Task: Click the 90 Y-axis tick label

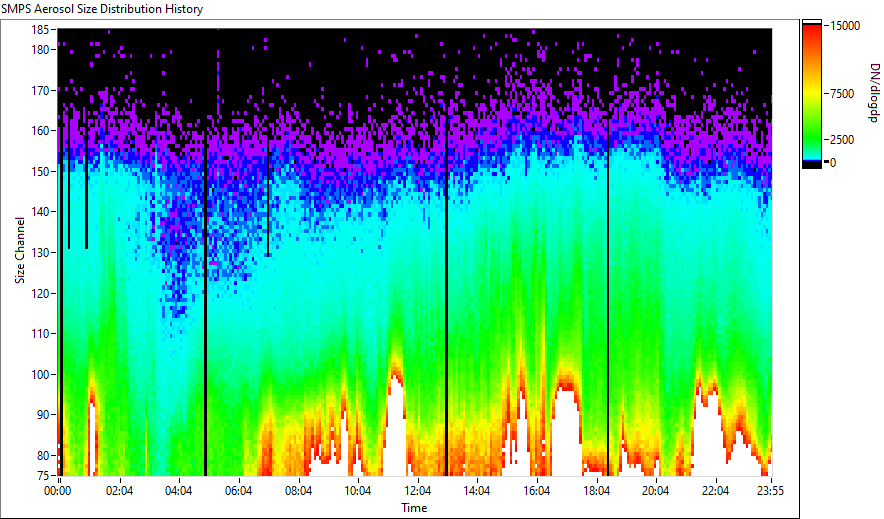Action: click(43, 415)
